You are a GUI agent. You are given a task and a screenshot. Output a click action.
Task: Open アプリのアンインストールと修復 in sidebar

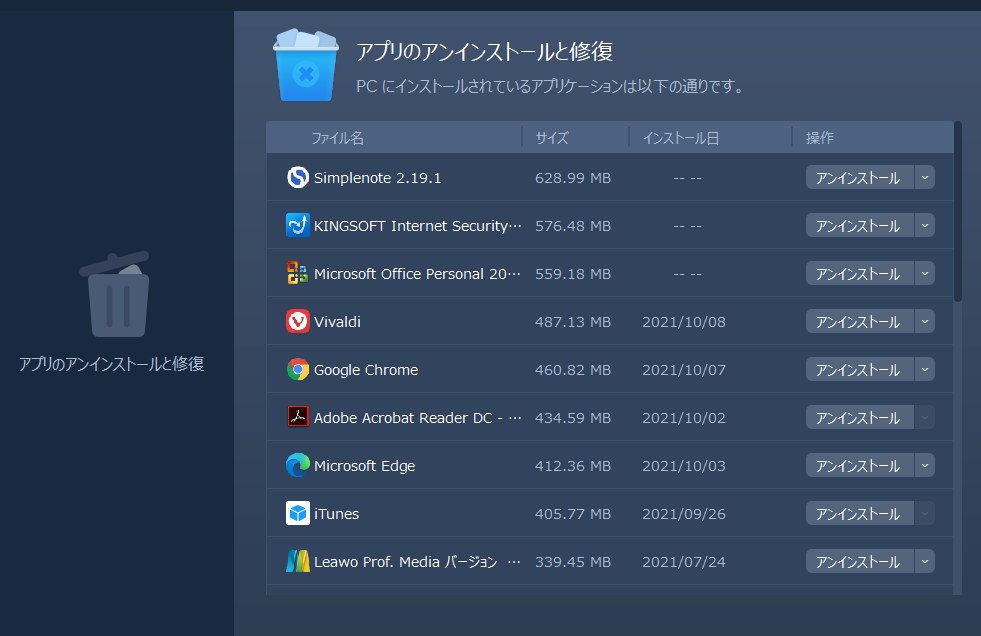(111, 364)
